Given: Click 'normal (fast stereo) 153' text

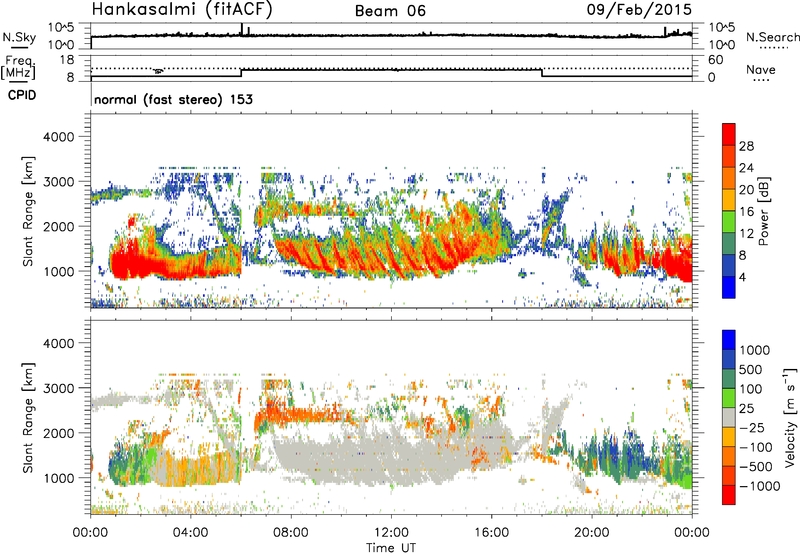Looking at the screenshot, I should [x=173, y=99].
